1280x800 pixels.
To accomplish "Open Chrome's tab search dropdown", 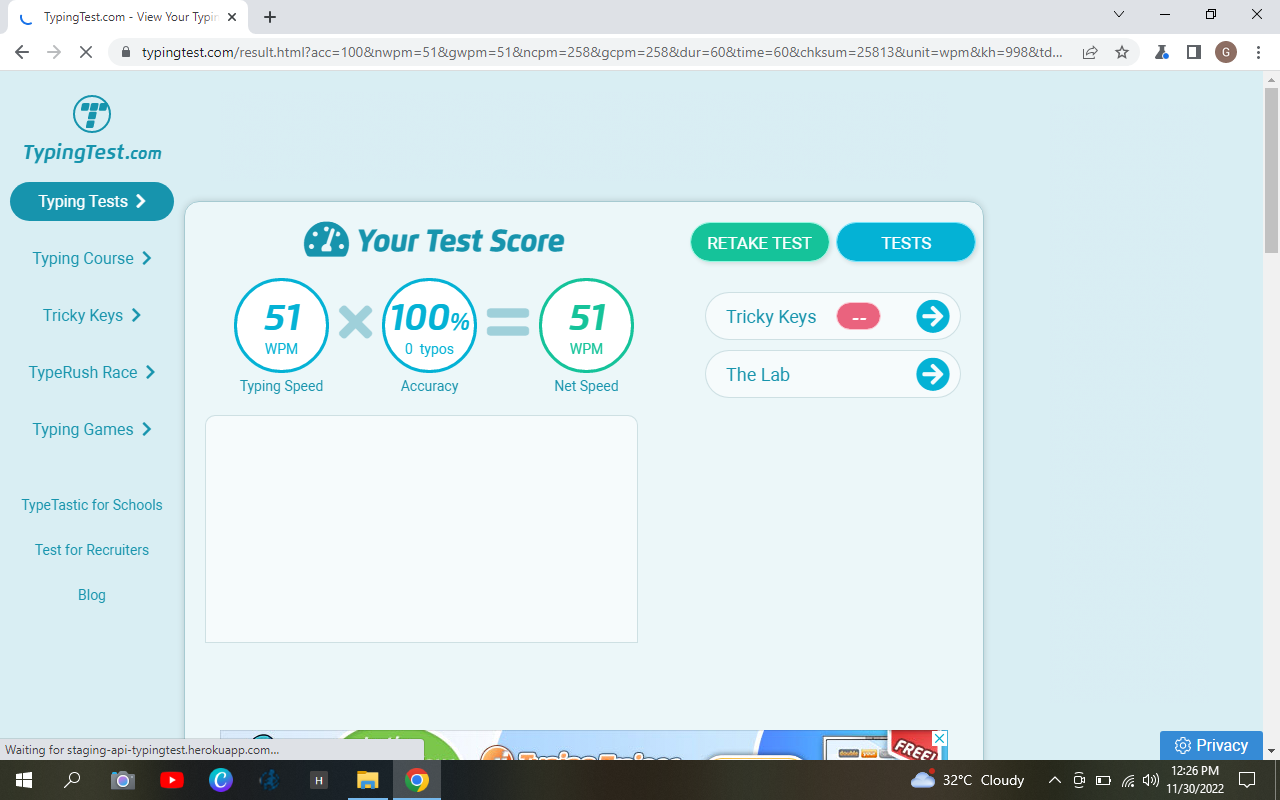I will [1118, 15].
